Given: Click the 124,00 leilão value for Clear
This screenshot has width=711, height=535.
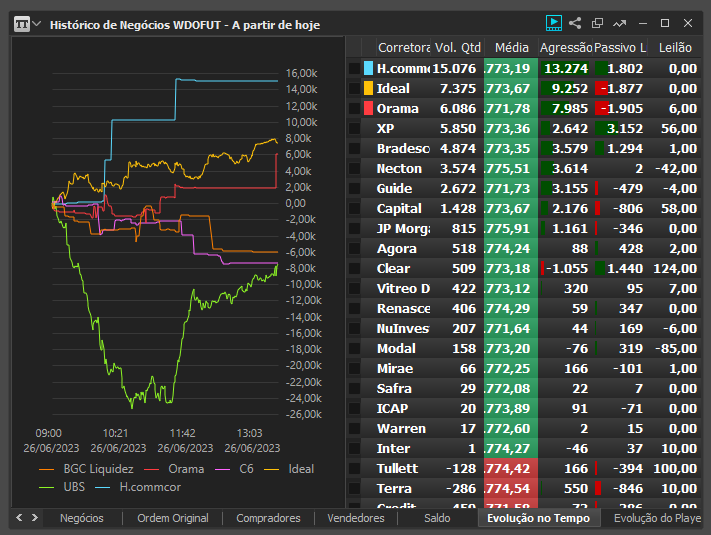Looking at the screenshot, I should point(675,268).
